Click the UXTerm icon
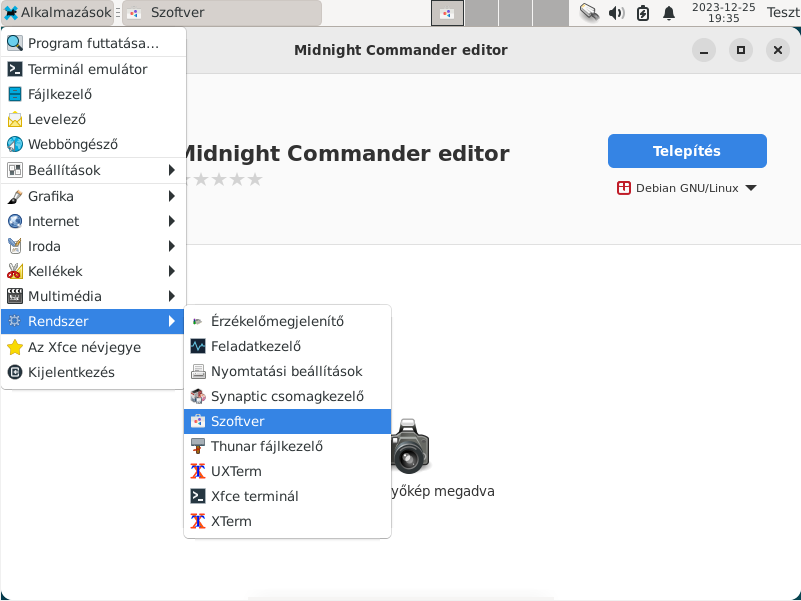801x601 pixels. point(198,471)
